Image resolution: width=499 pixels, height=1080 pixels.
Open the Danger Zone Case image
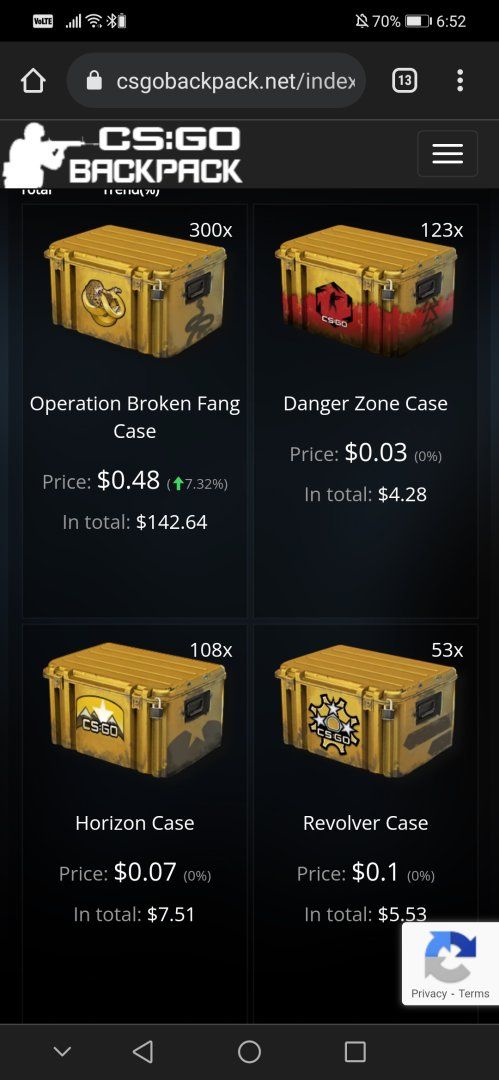366,291
